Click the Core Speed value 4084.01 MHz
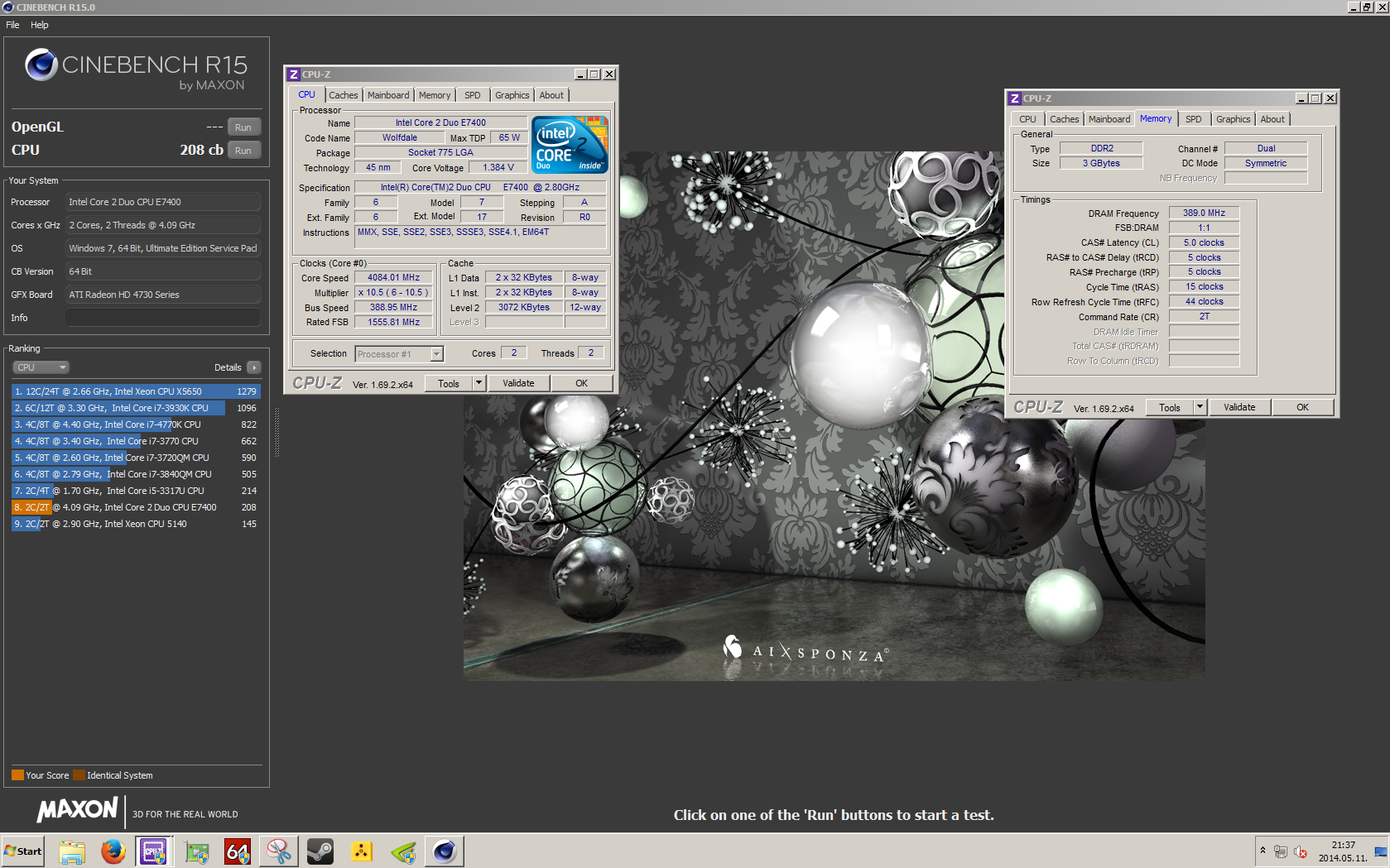The height and width of the screenshot is (868, 1390). (x=393, y=278)
